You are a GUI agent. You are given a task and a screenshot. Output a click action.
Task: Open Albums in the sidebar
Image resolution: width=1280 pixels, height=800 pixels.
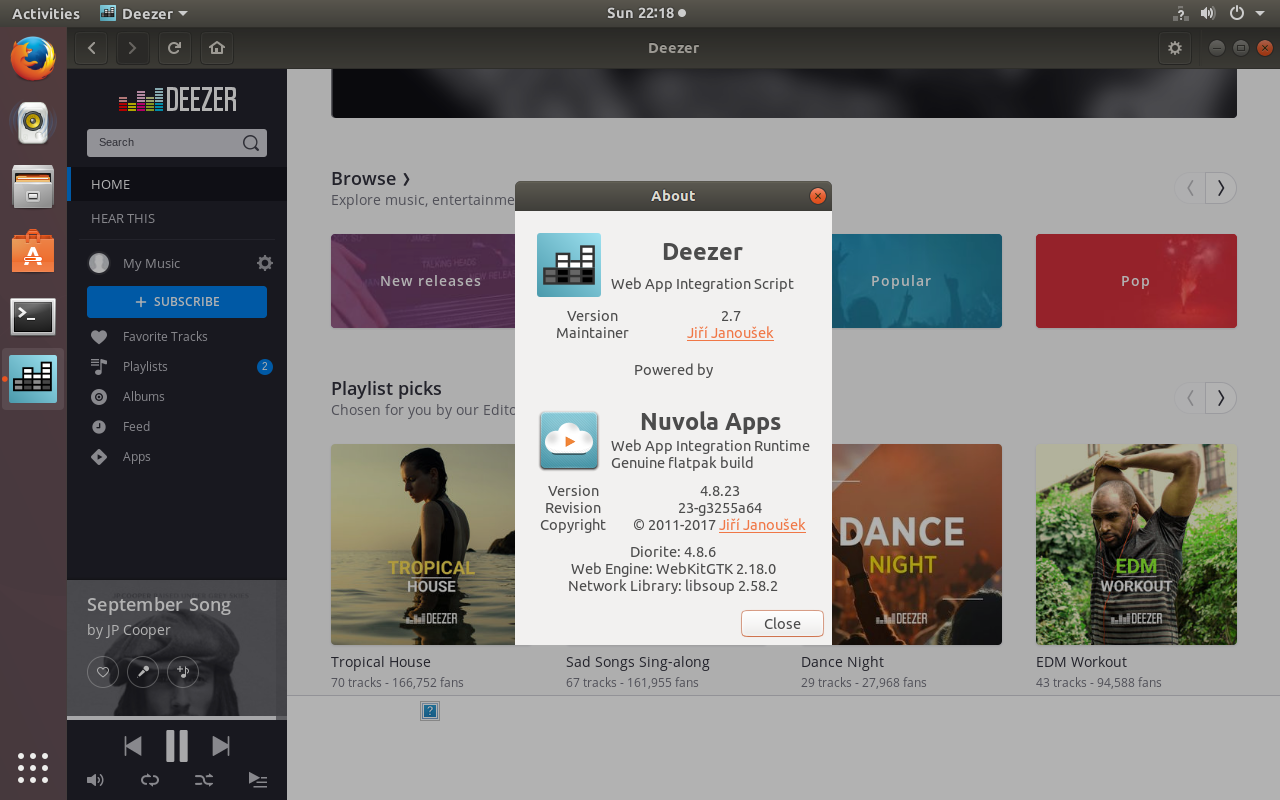[x=144, y=397]
